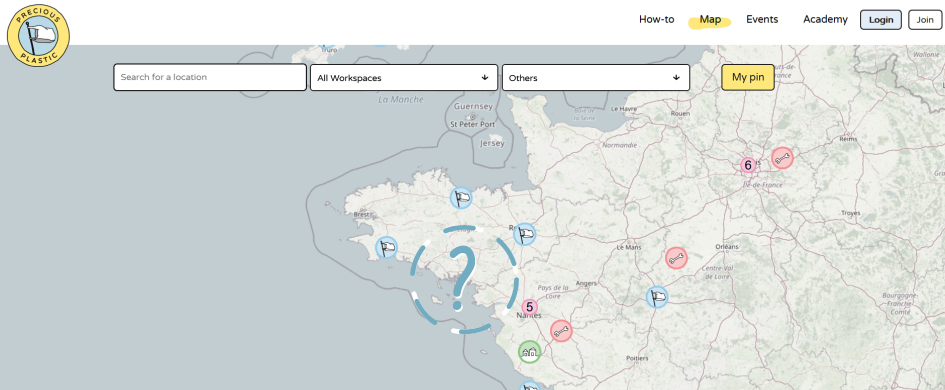Image resolution: width=945 pixels, height=390 pixels.
Task: Select the flag pin near Rennes
Action: pyautogui.click(x=525, y=234)
